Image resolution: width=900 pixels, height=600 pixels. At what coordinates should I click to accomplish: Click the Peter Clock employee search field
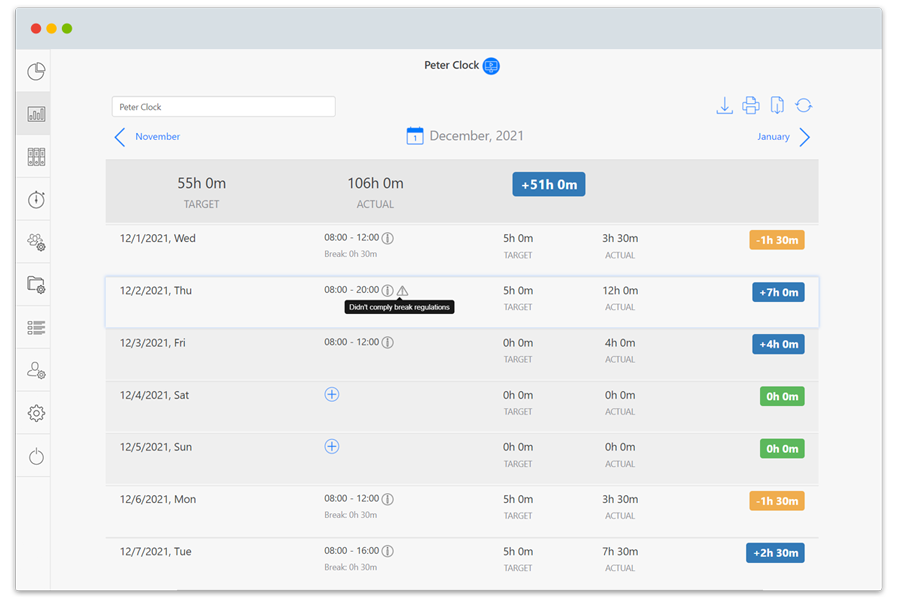point(223,107)
